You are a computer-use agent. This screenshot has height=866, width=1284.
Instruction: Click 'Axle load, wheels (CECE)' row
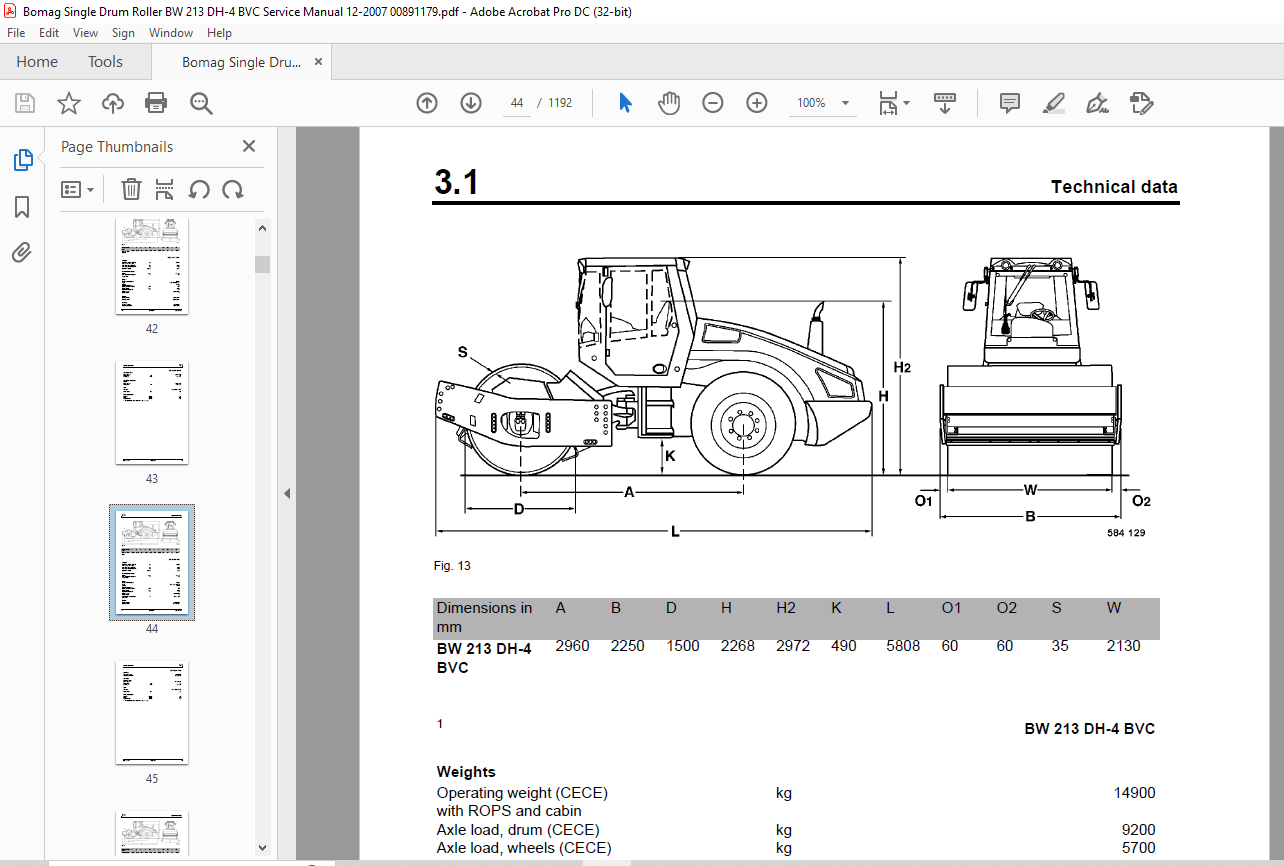point(796,848)
